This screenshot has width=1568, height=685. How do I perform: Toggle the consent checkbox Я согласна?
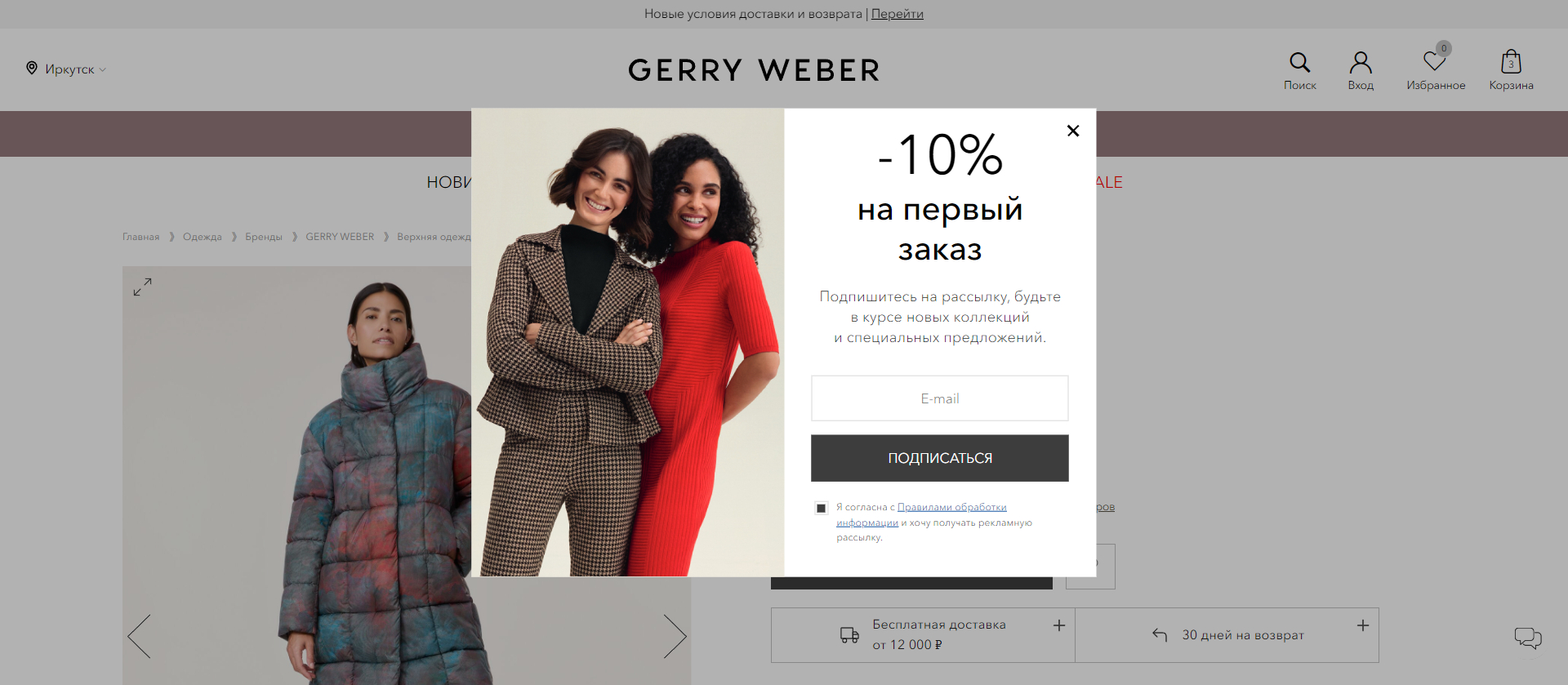[x=821, y=508]
